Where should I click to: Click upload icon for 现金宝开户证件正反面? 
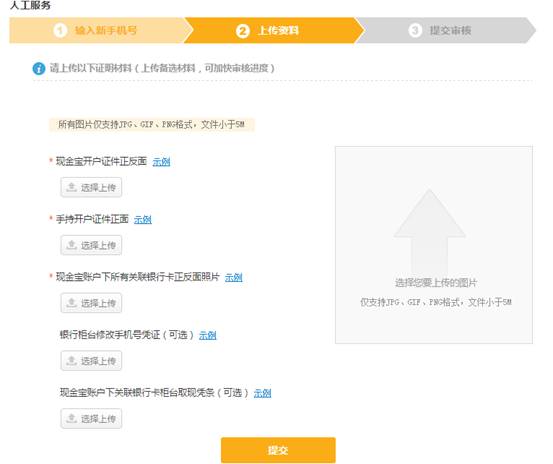(x=72, y=187)
